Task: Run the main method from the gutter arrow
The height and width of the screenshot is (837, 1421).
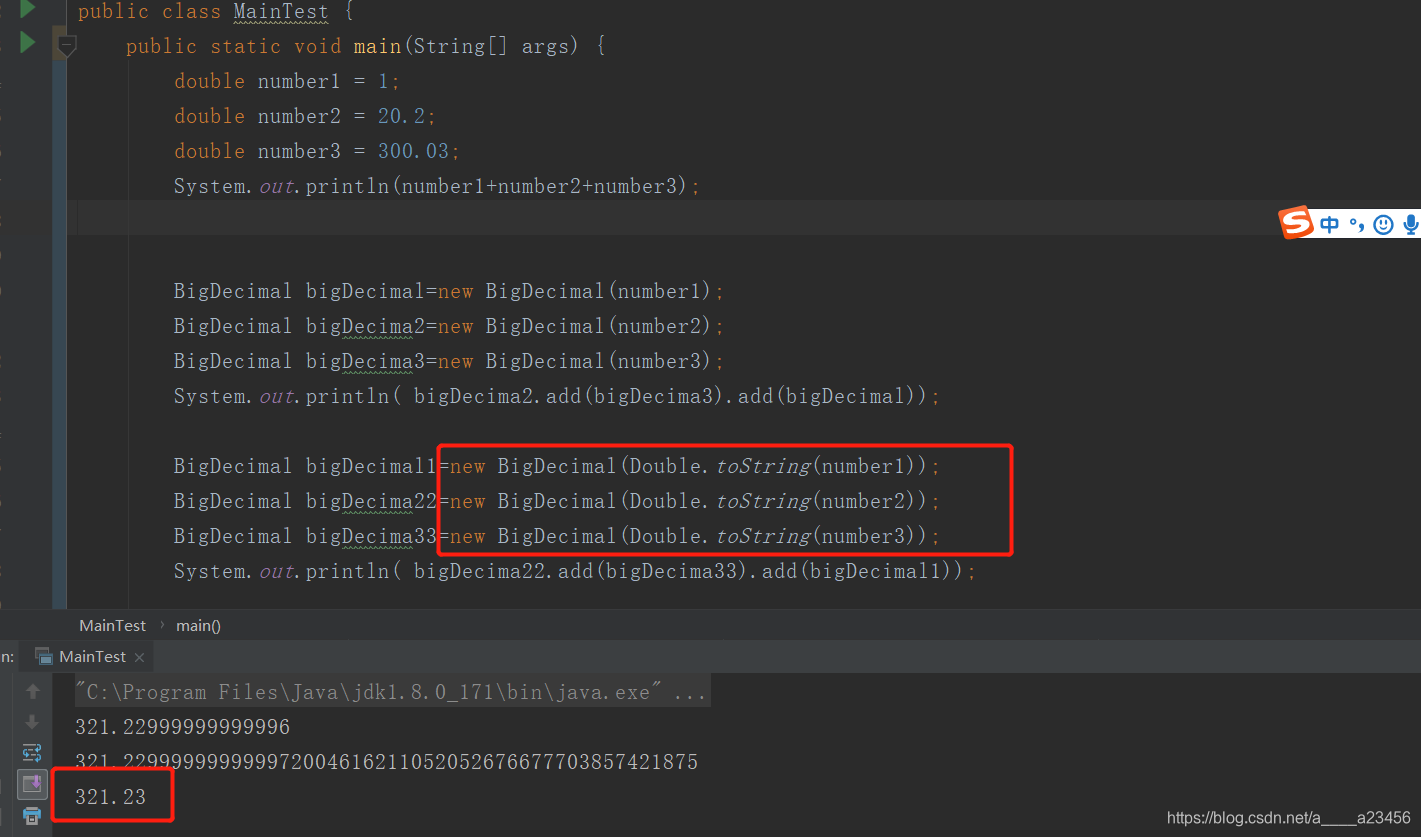Action: [x=28, y=43]
